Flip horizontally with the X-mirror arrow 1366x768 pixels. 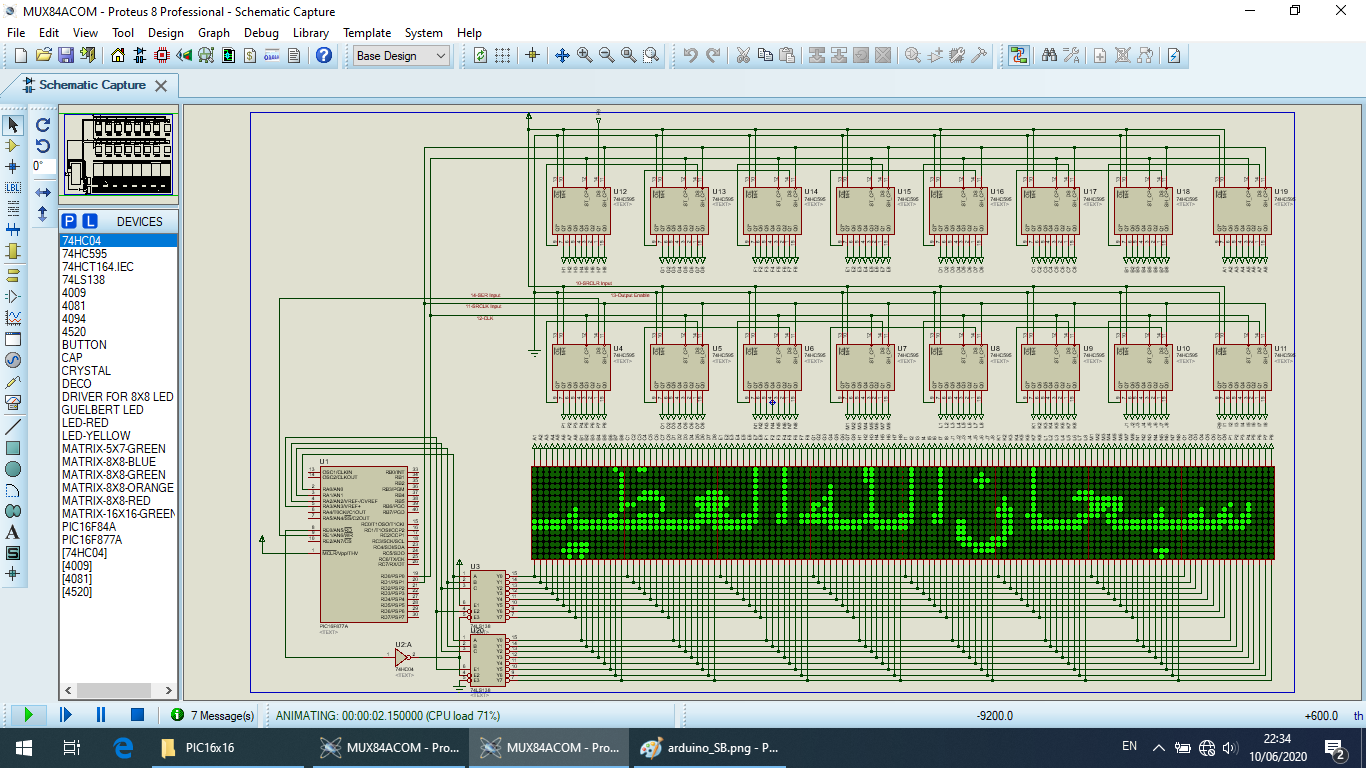point(43,192)
